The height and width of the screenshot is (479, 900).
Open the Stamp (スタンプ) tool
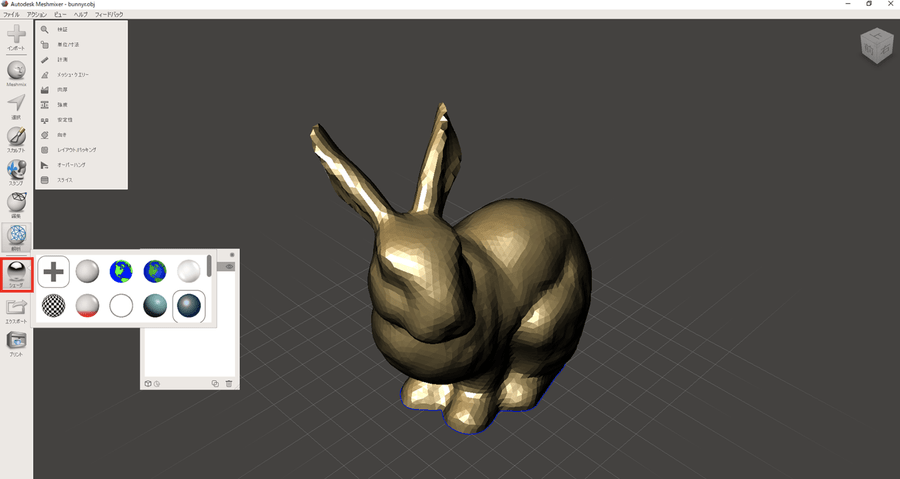pos(16,171)
